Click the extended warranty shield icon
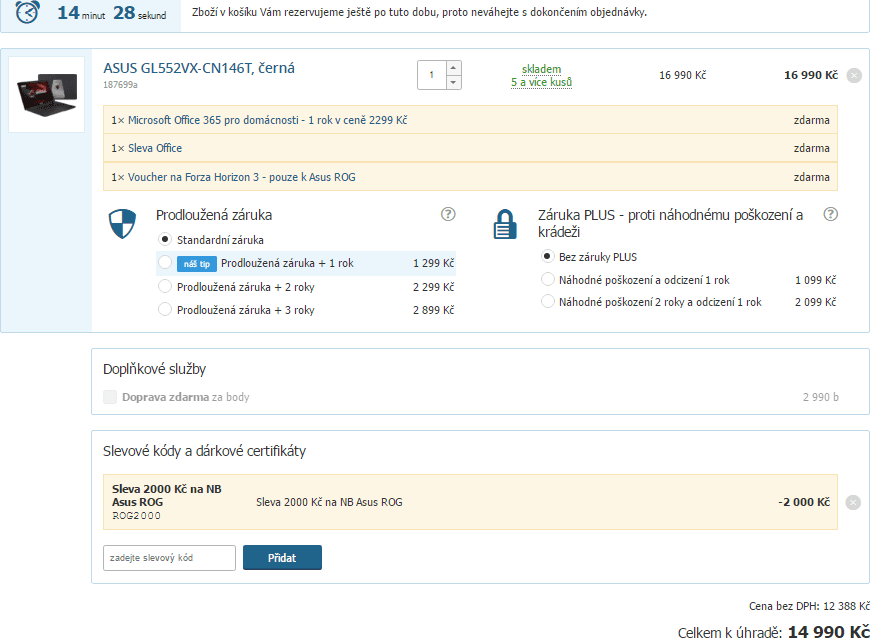The image size is (877, 642). pos(122,224)
